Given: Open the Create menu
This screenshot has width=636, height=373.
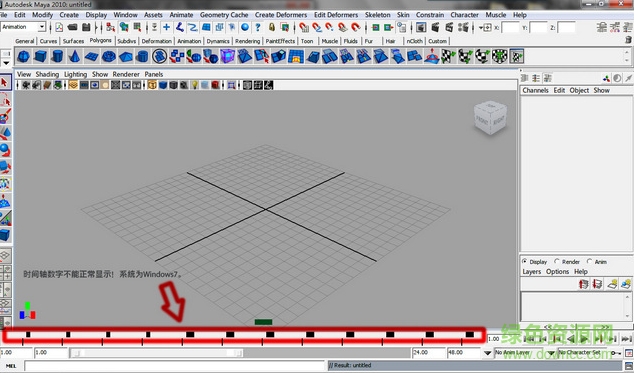Looking at the screenshot, I should [69, 15].
